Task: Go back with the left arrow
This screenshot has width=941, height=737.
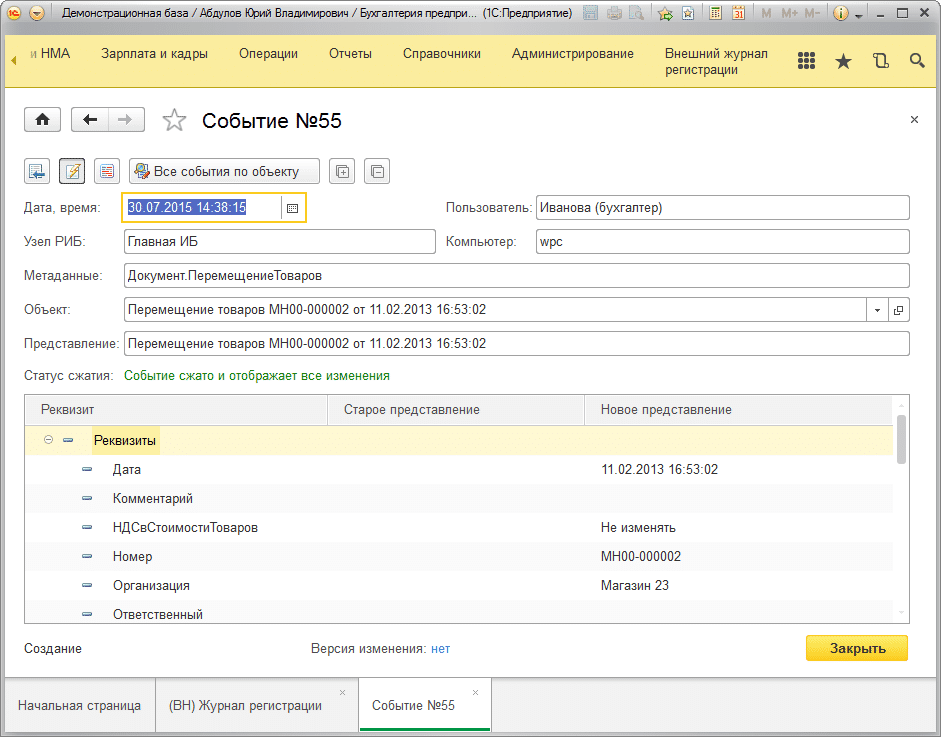Action: [90, 120]
